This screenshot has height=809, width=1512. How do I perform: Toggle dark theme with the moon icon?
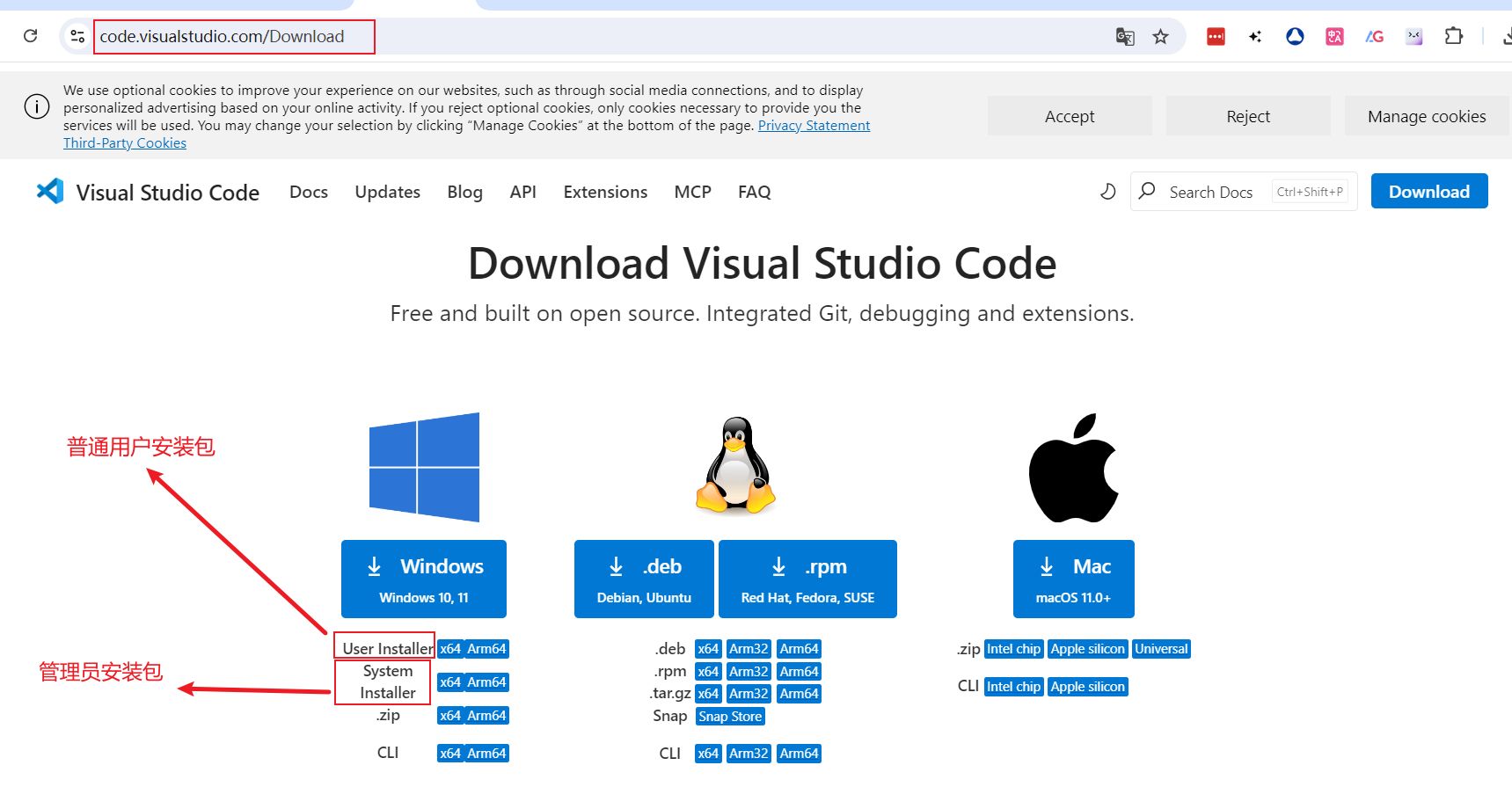1107,192
